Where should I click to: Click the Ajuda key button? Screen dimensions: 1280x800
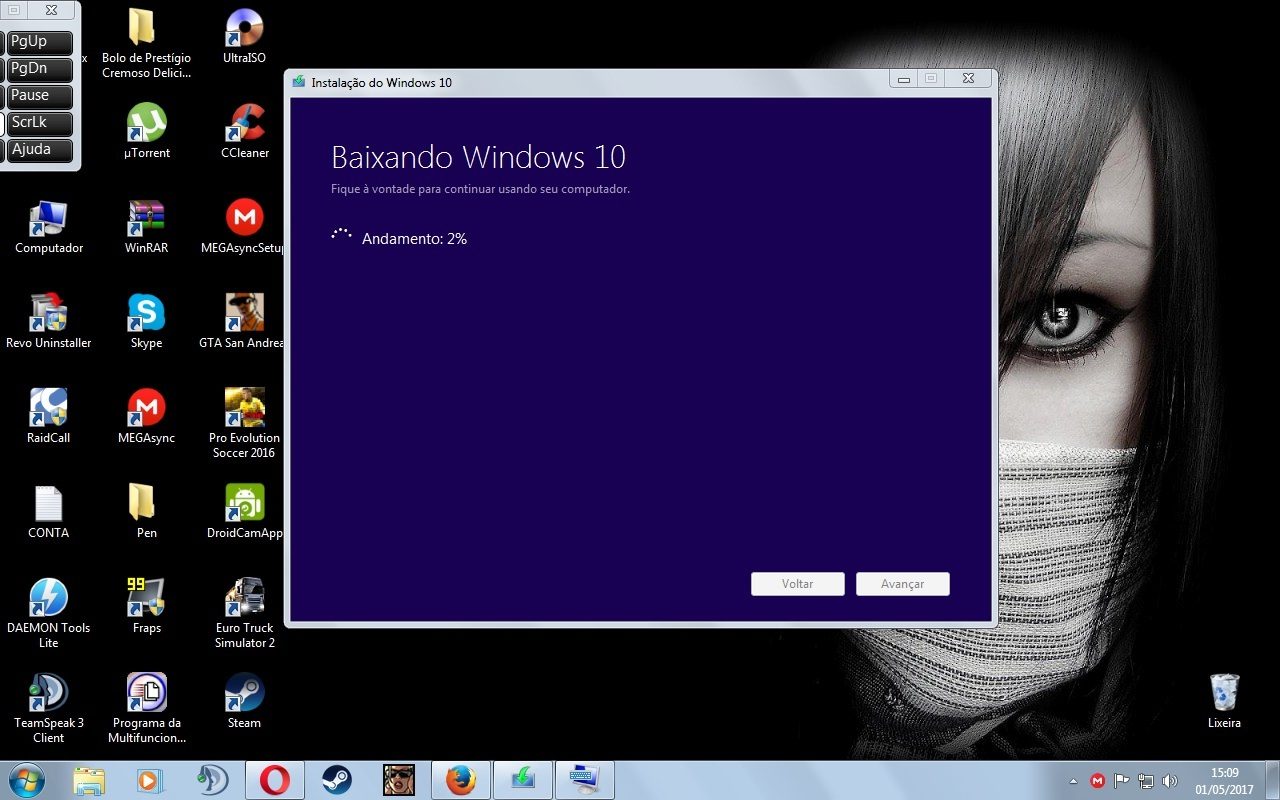coord(41,151)
